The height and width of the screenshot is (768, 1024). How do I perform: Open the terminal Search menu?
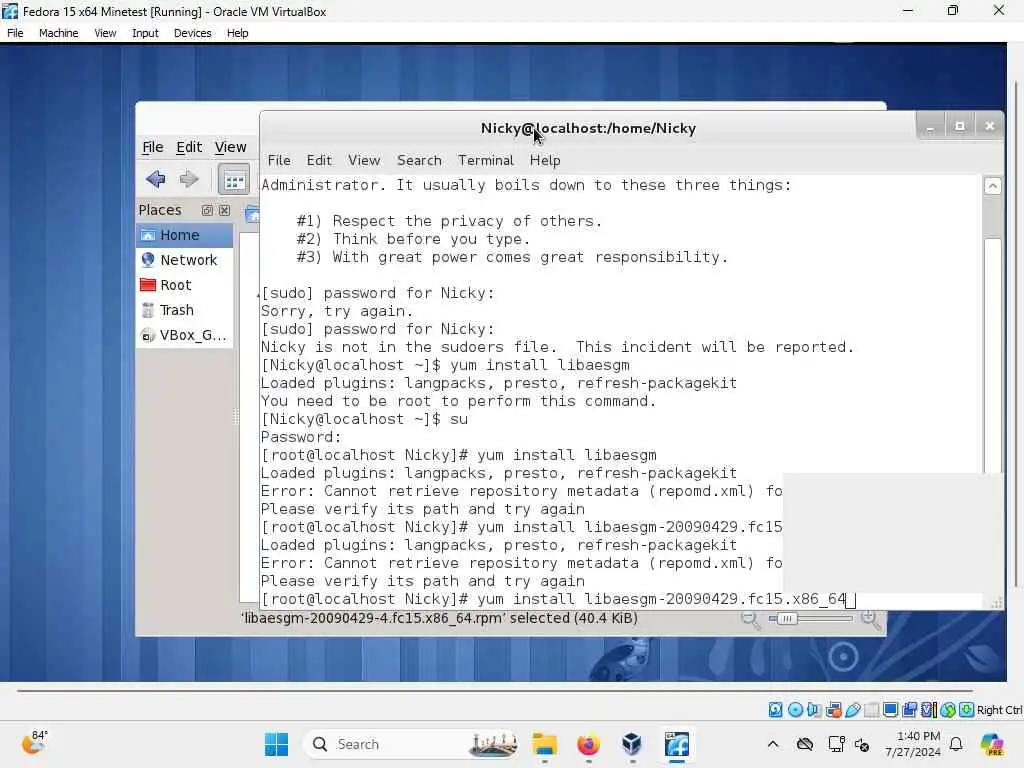point(419,160)
